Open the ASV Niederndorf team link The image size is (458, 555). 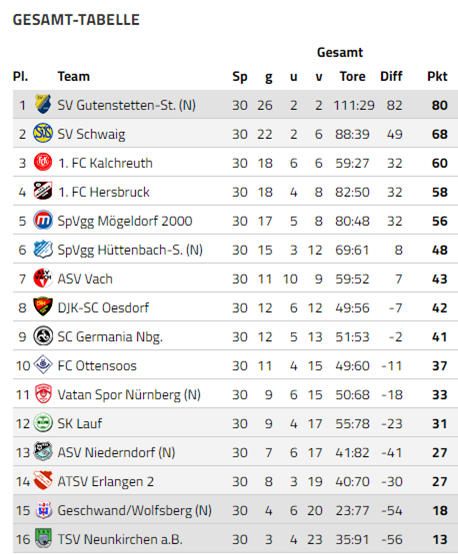(x=116, y=452)
